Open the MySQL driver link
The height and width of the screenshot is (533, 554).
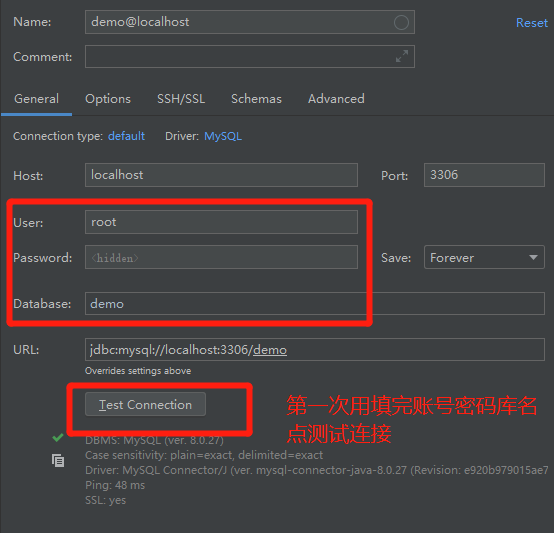(x=223, y=136)
